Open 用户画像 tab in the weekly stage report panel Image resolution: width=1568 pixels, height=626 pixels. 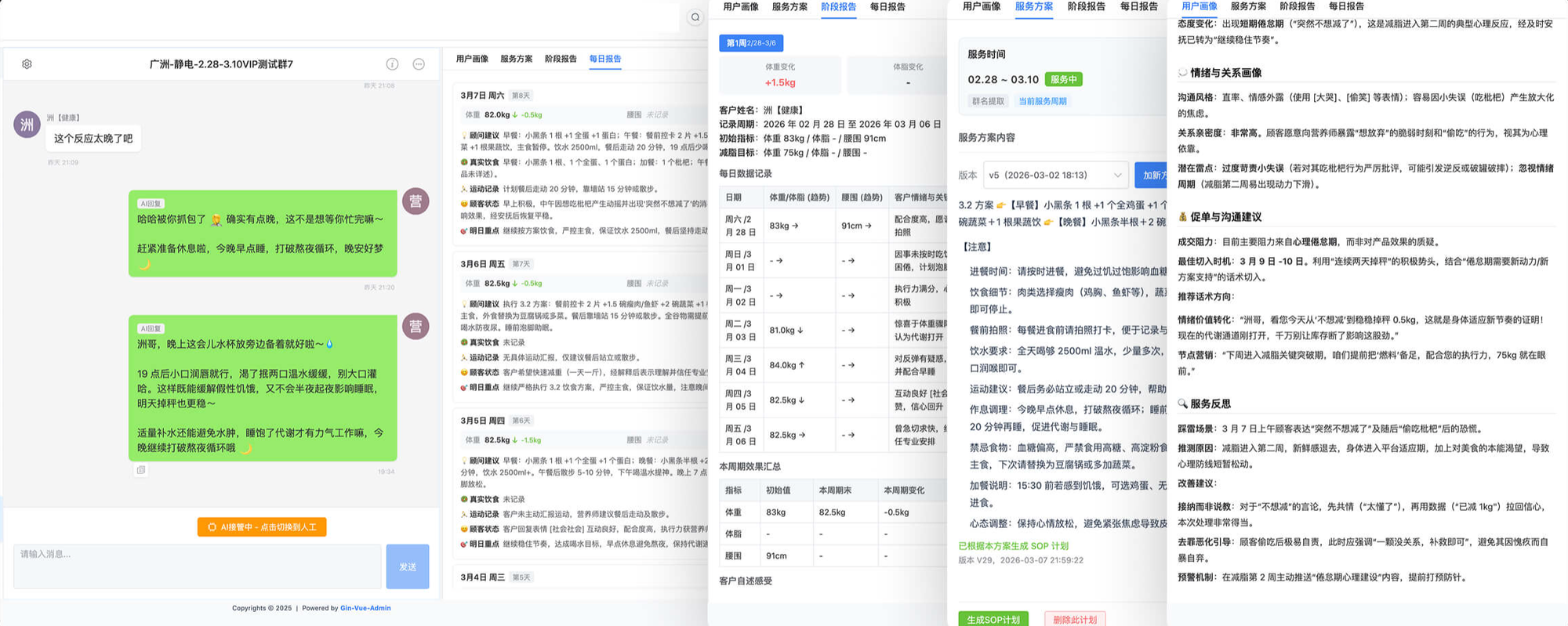741,7
